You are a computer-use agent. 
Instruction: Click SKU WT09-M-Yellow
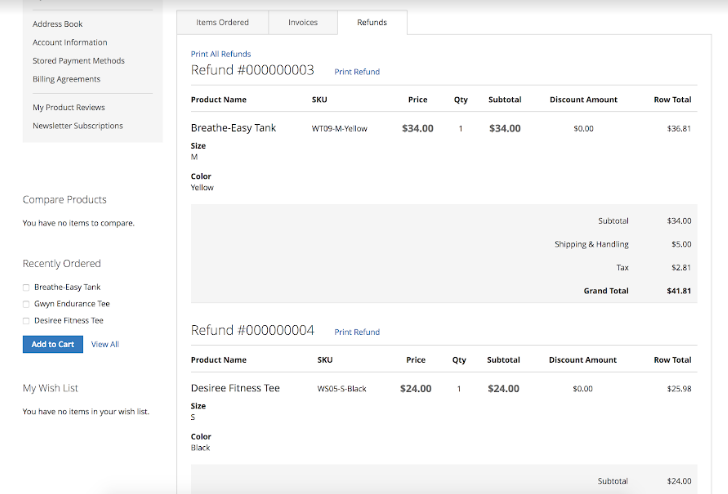pos(339,129)
